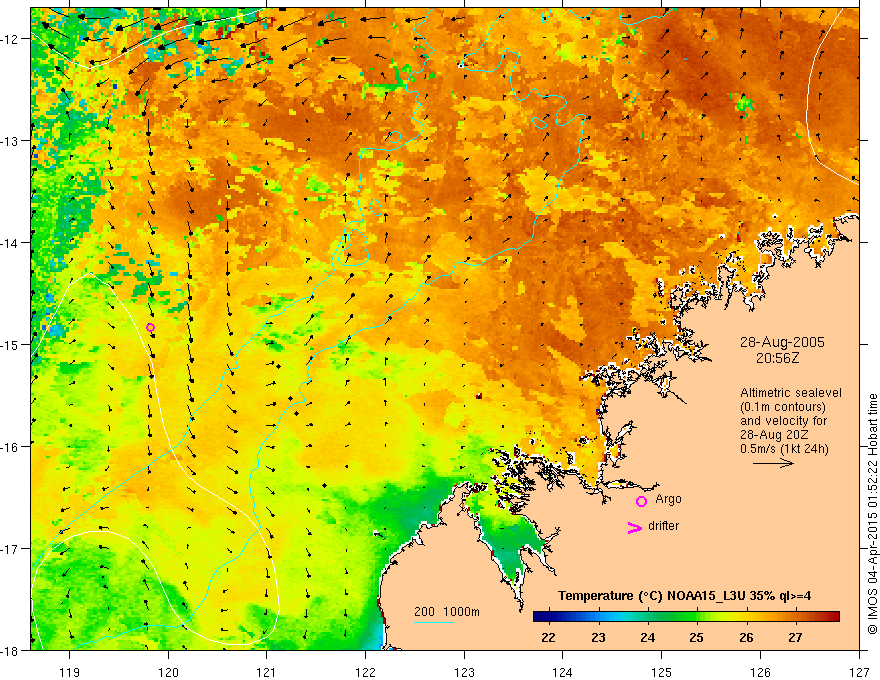Select the temperature color bar
This screenshot has width=880, height=680.
tap(686, 617)
